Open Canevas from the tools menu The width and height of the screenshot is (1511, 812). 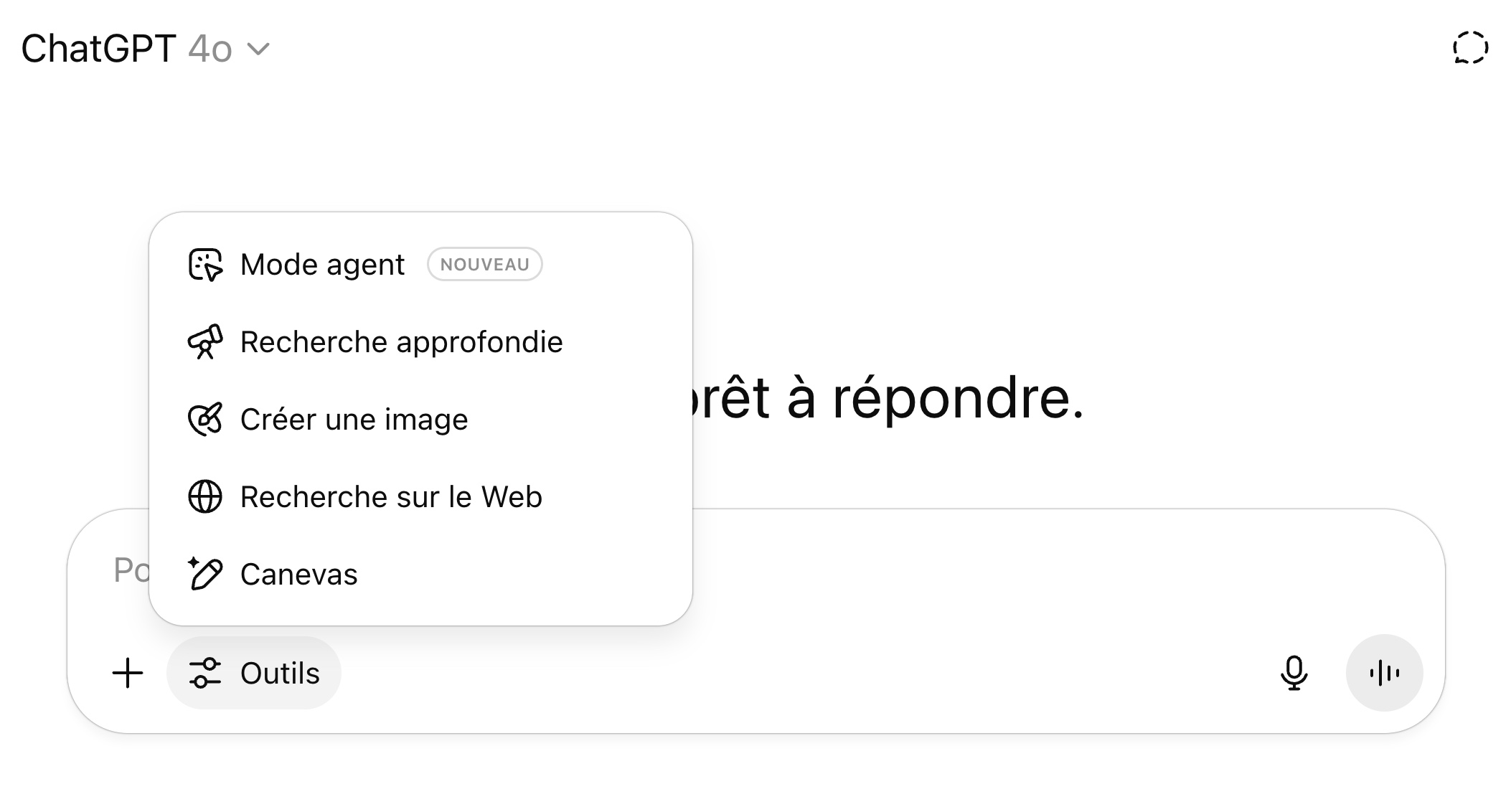[298, 575]
